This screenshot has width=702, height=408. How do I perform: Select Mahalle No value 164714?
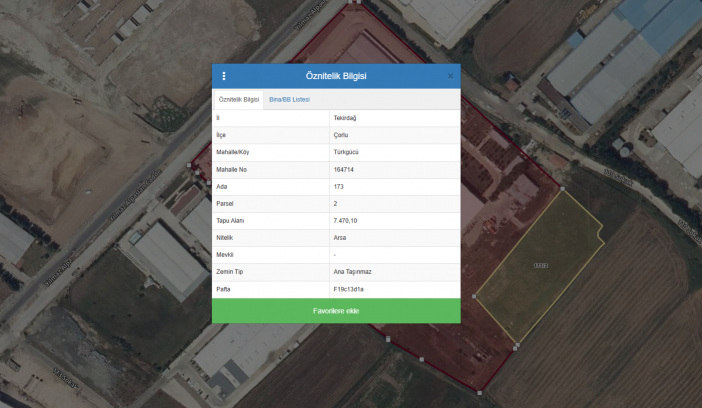(344, 169)
